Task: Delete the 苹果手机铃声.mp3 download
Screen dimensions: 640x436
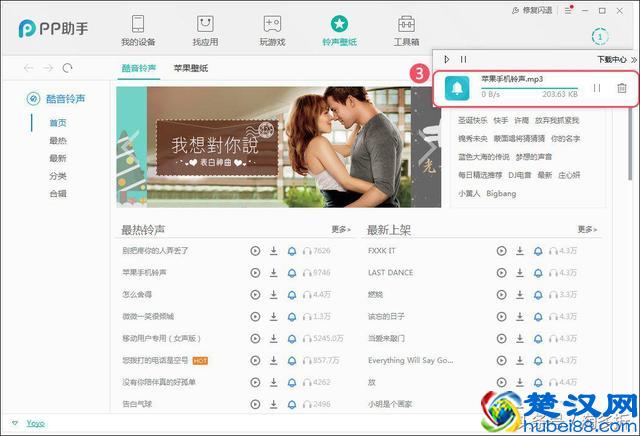Action: coord(622,88)
